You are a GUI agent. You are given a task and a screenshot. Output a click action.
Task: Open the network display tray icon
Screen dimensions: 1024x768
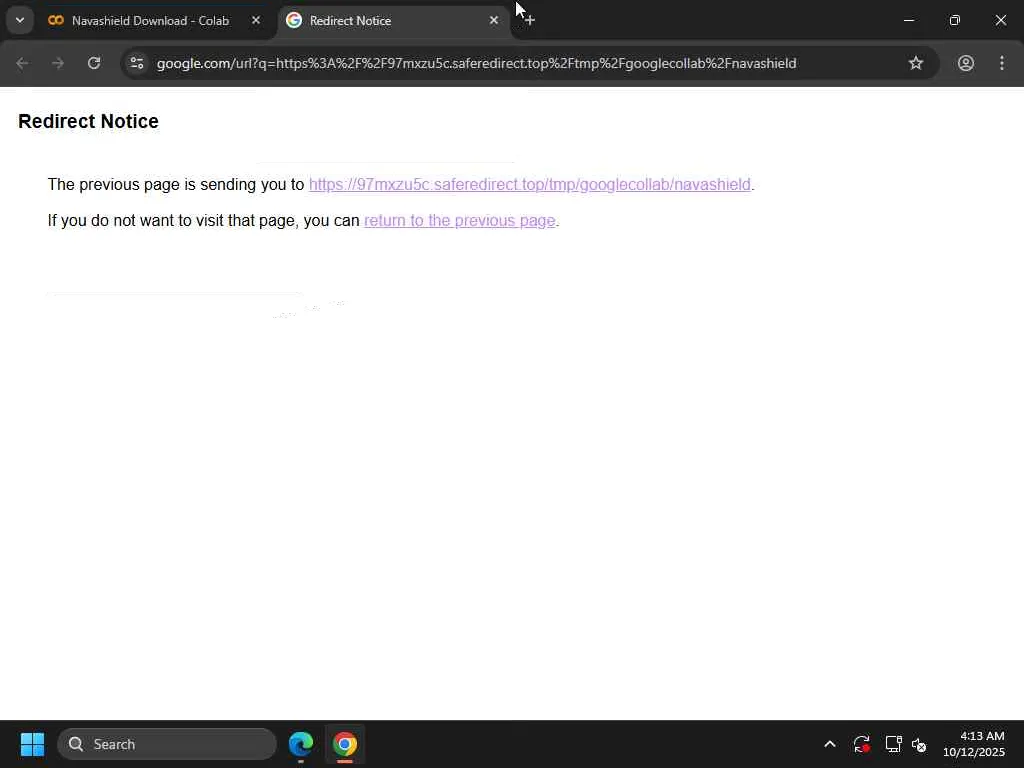pos(893,744)
